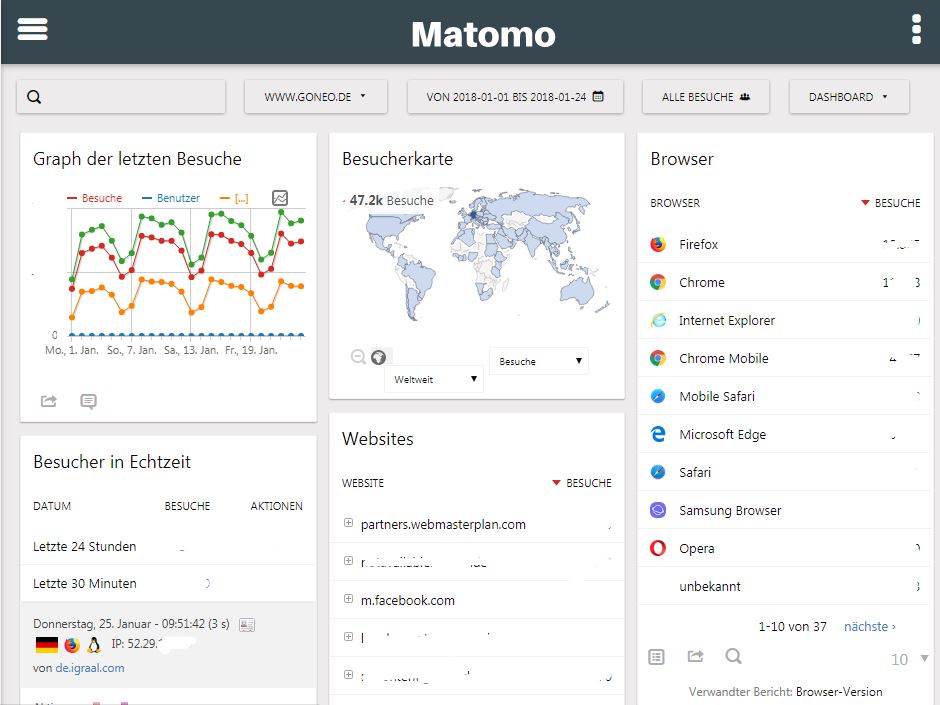
Task: Toggle the Benutzer series in graph legend
Action: pos(171,198)
